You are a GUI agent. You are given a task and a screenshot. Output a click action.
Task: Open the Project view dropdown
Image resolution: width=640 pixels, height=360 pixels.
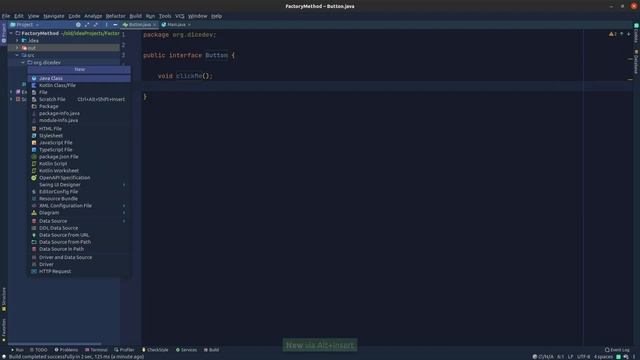[x=24, y=24]
